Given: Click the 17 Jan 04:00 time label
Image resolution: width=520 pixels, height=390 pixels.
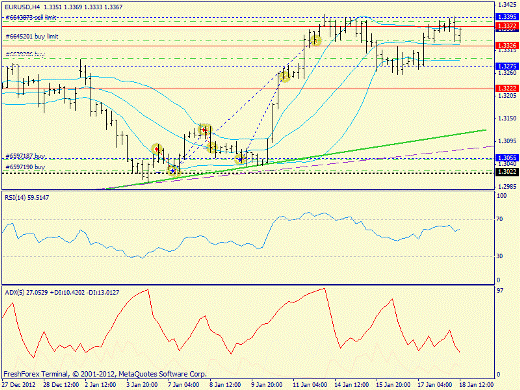Looking at the screenshot, I should [x=435, y=384].
